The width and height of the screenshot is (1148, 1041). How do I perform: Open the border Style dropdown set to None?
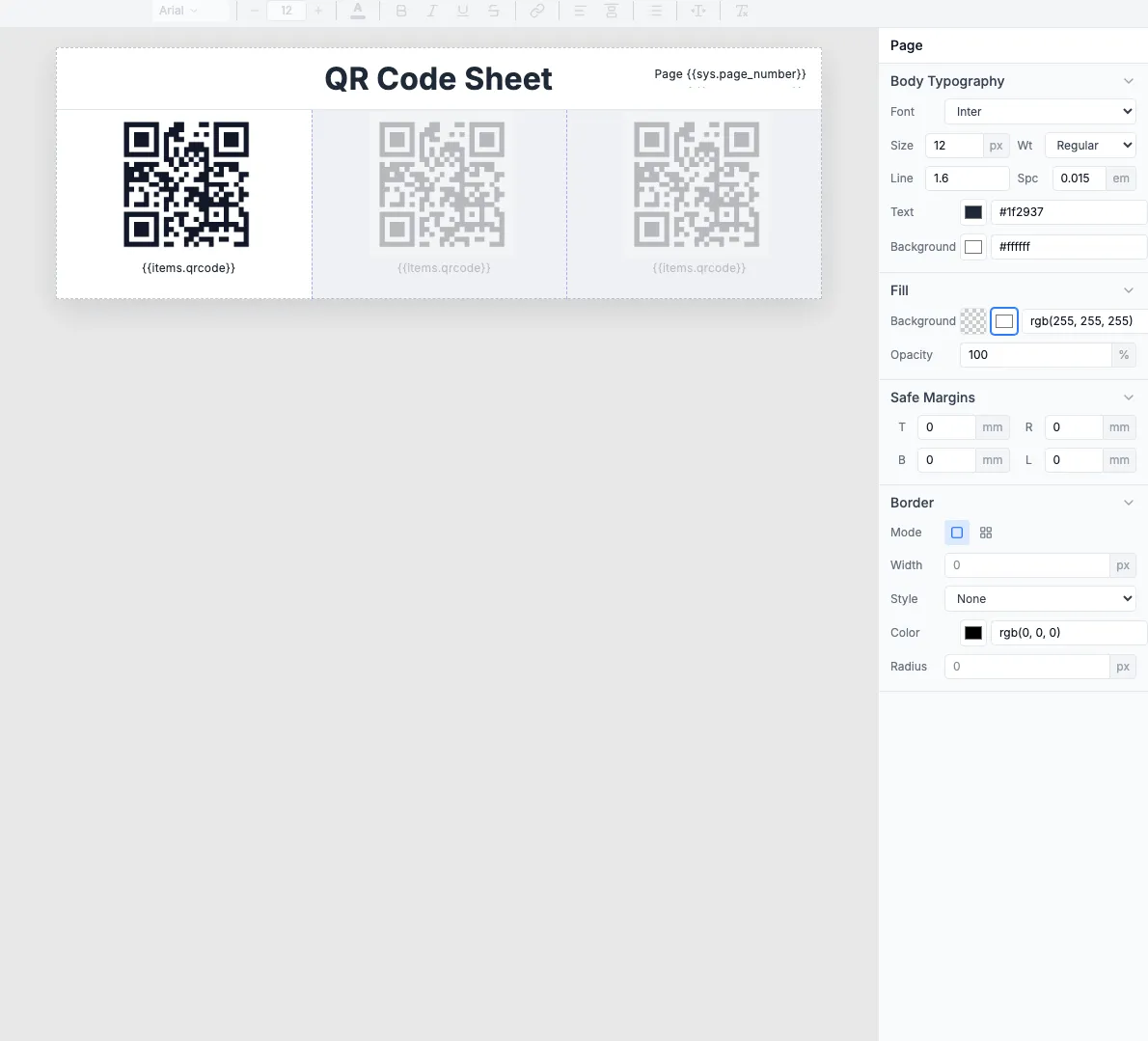pyautogui.click(x=1039, y=598)
